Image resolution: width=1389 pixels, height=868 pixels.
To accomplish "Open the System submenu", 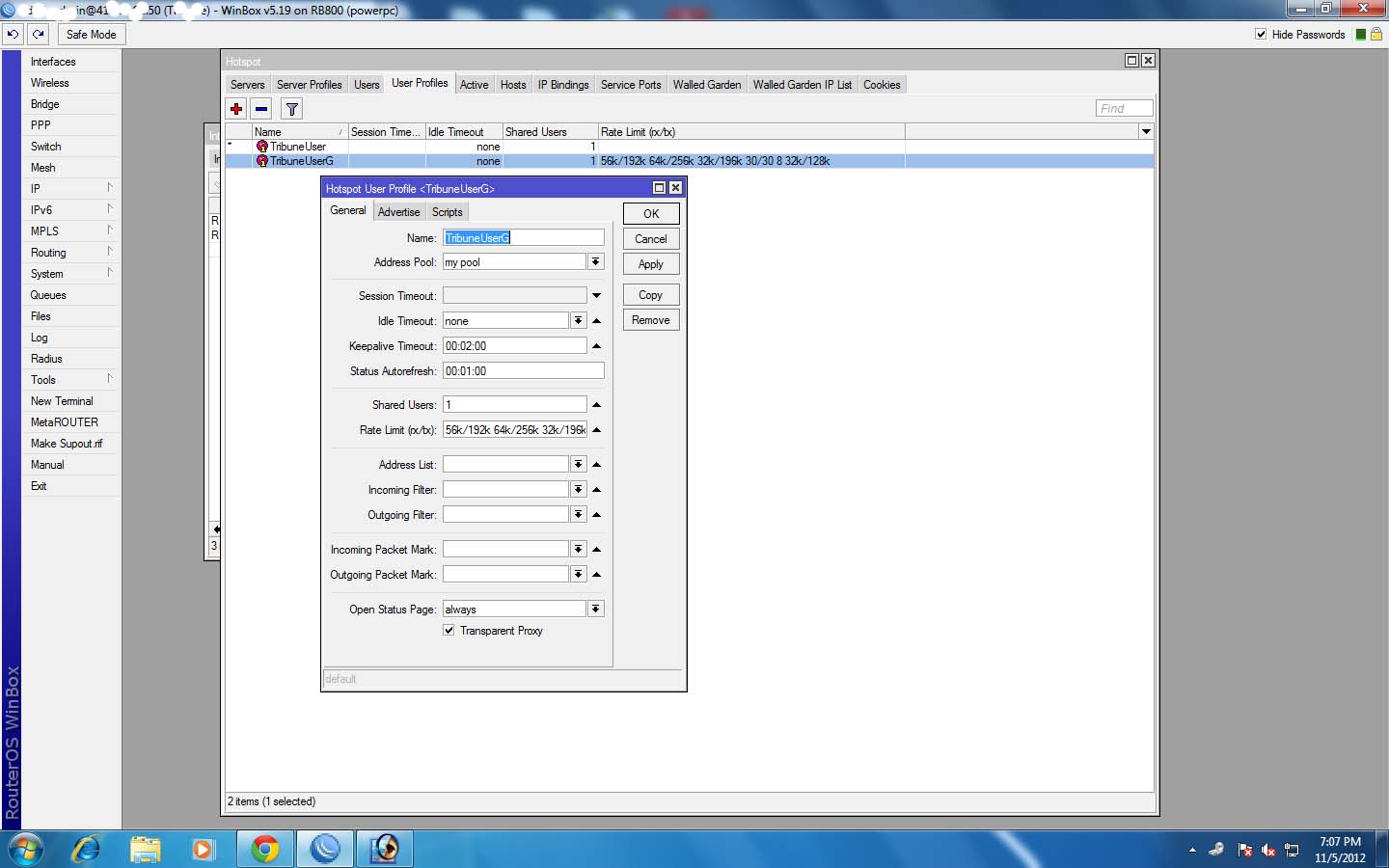I will pyautogui.click(x=71, y=274).
